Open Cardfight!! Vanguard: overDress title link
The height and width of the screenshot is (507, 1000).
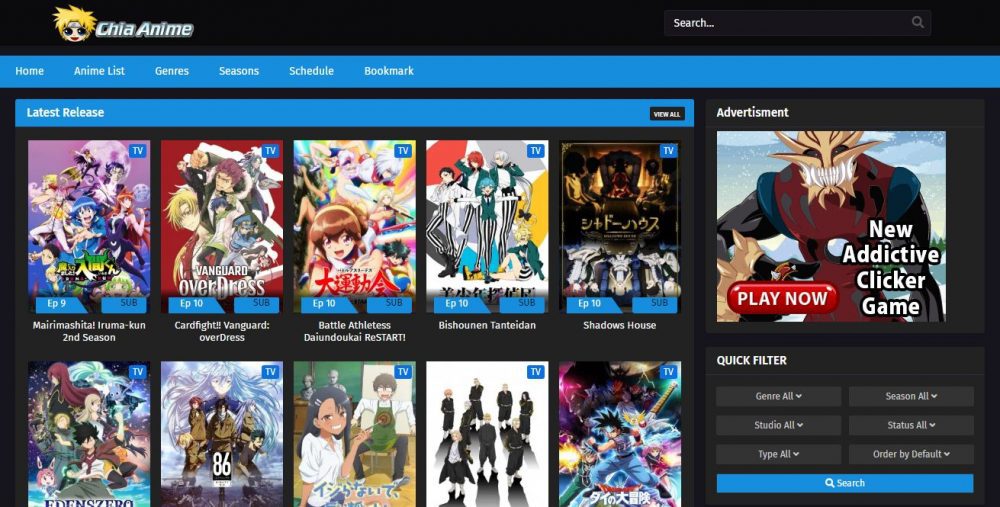coord(222,331)
